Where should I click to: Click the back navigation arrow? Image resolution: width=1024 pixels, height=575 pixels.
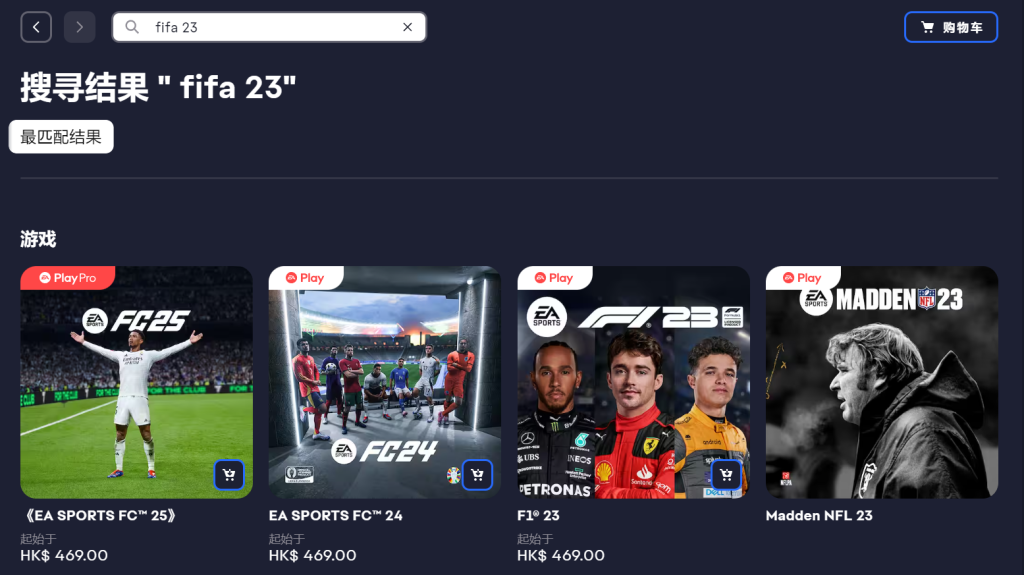click(x=36, y=27)
